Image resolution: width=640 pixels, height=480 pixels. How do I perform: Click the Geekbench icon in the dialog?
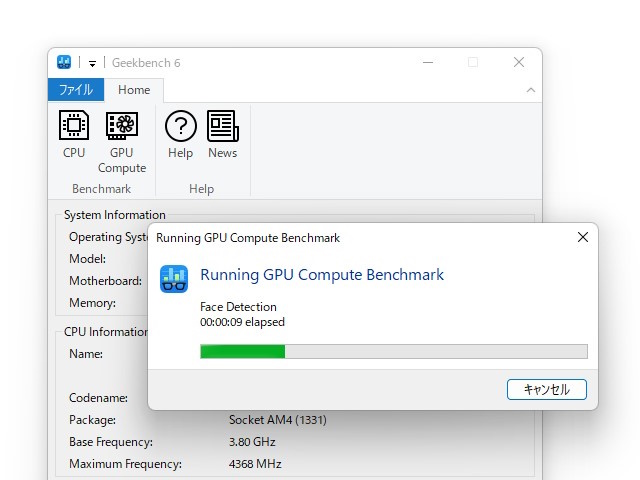point(174,279)
